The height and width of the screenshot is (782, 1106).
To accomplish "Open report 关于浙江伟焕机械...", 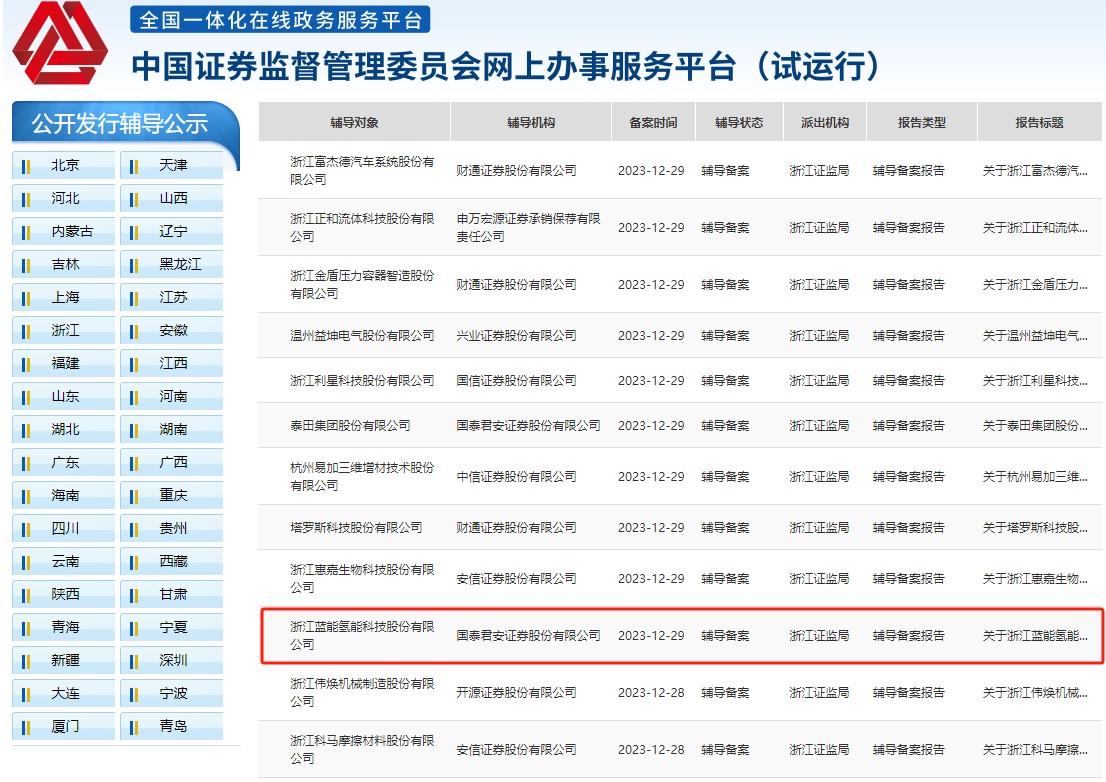I will pyautogui.click(x=1035, y=693).
